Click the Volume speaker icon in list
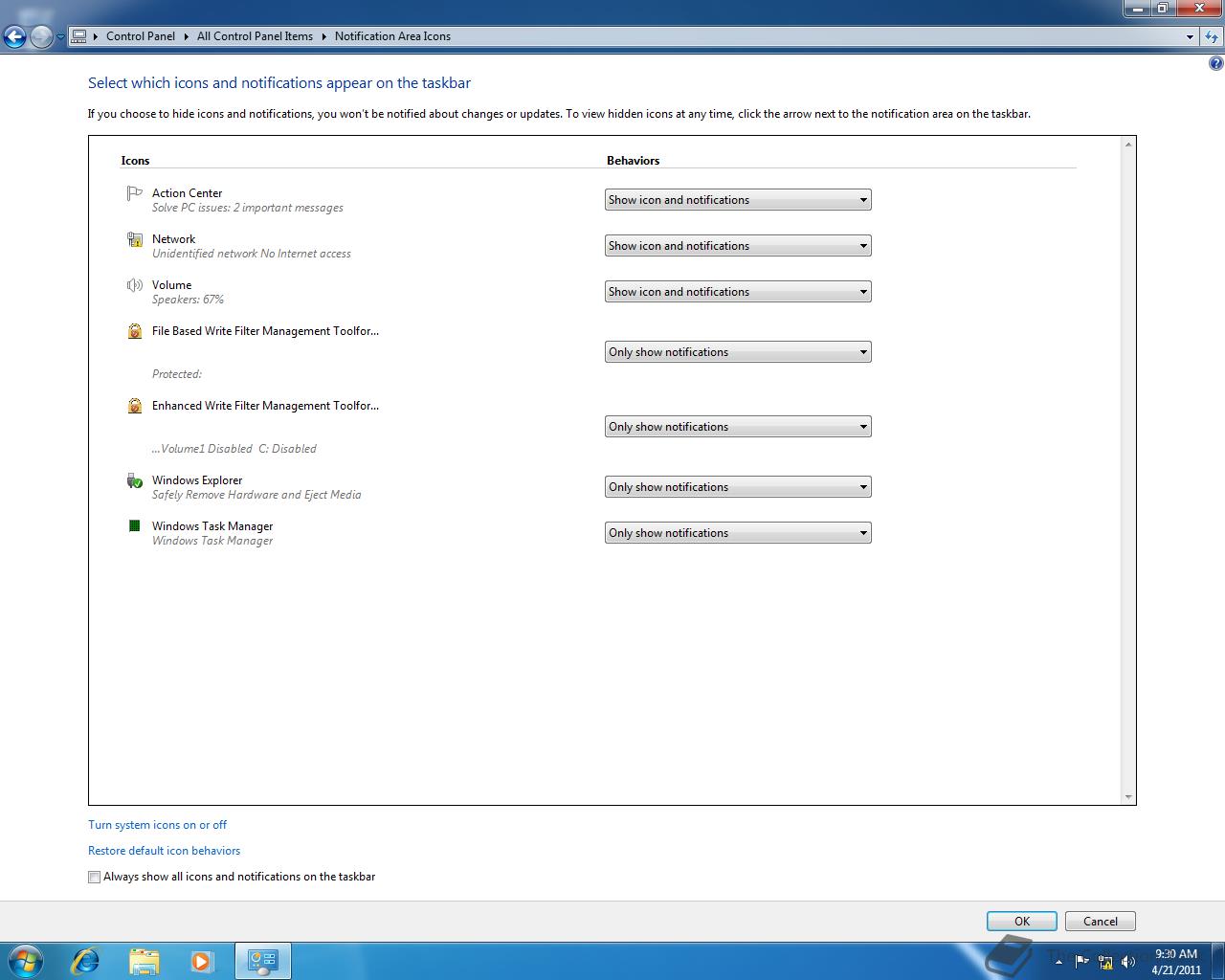Screen dimensions: 1225x980 pos(135,285)
